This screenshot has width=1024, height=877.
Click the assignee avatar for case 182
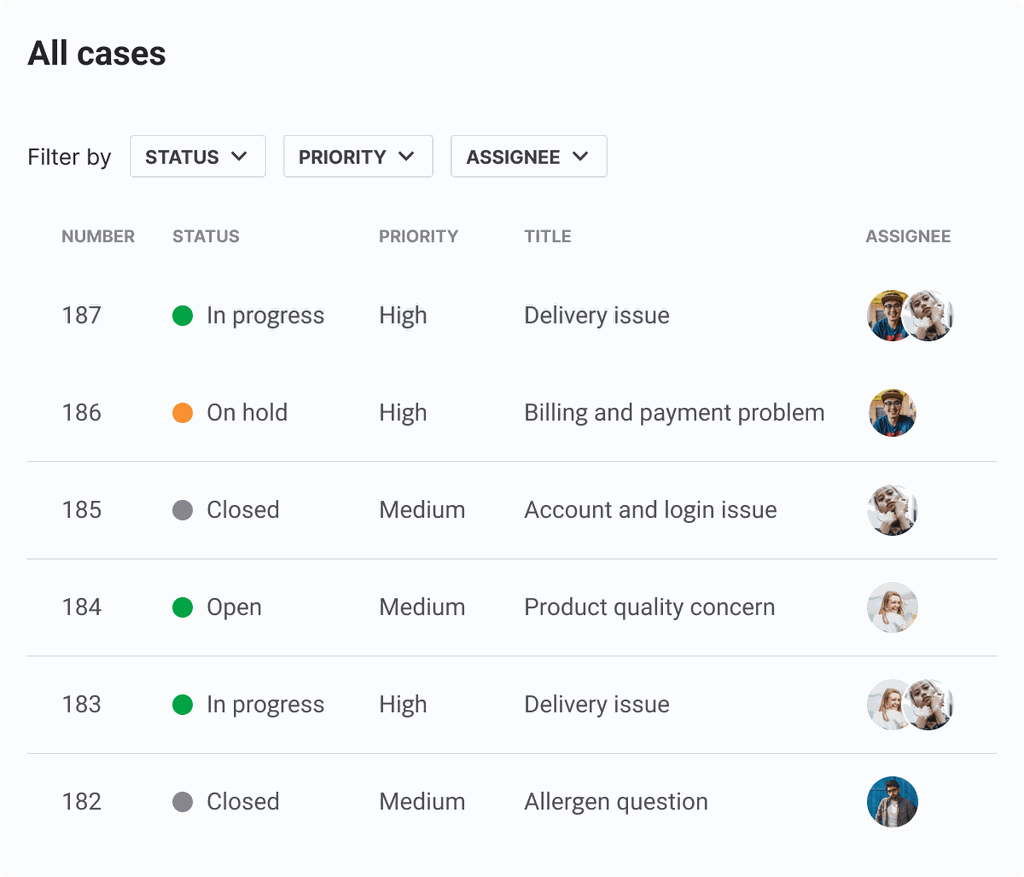coord(892,802)
